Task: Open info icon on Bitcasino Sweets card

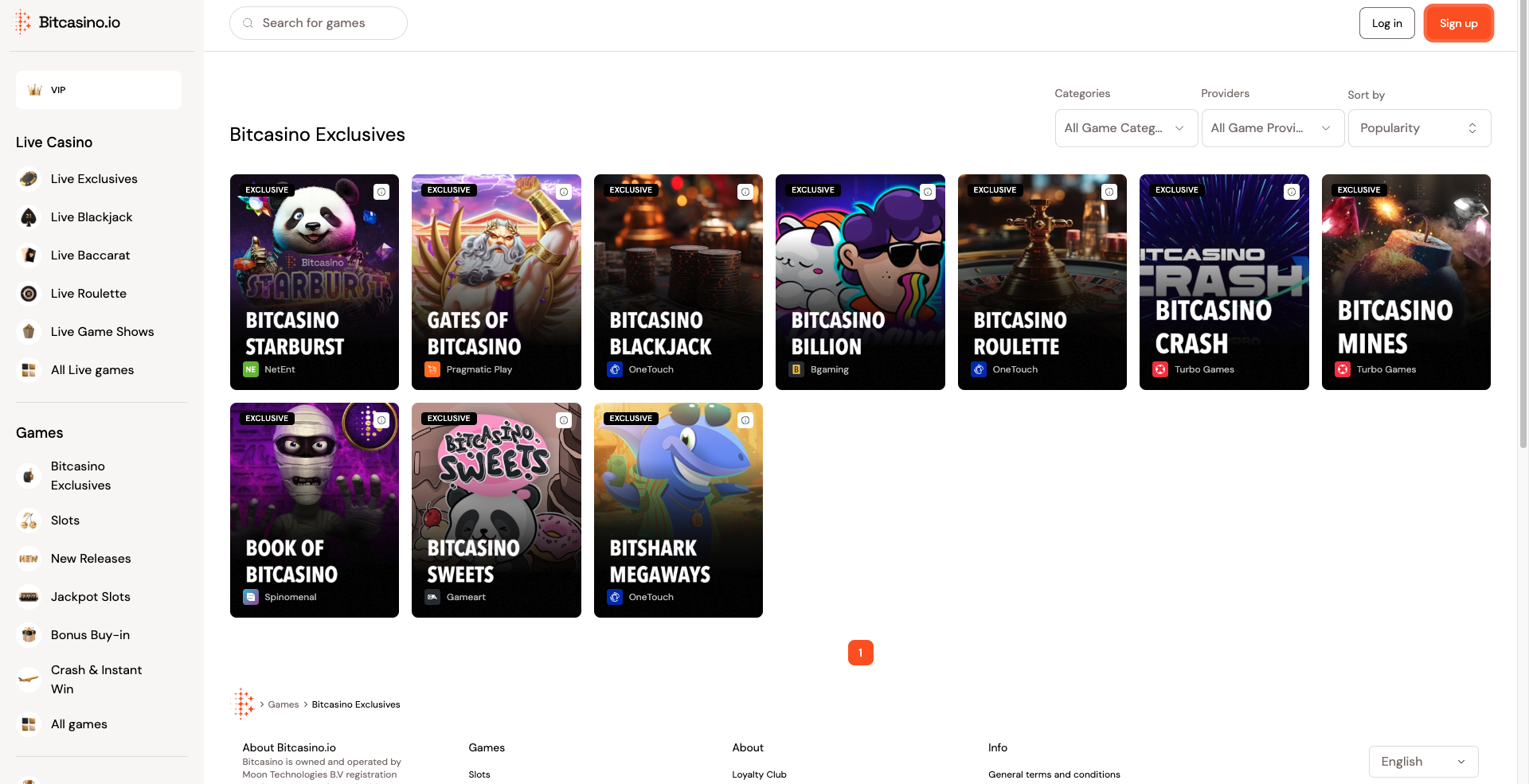Action: 564,420
